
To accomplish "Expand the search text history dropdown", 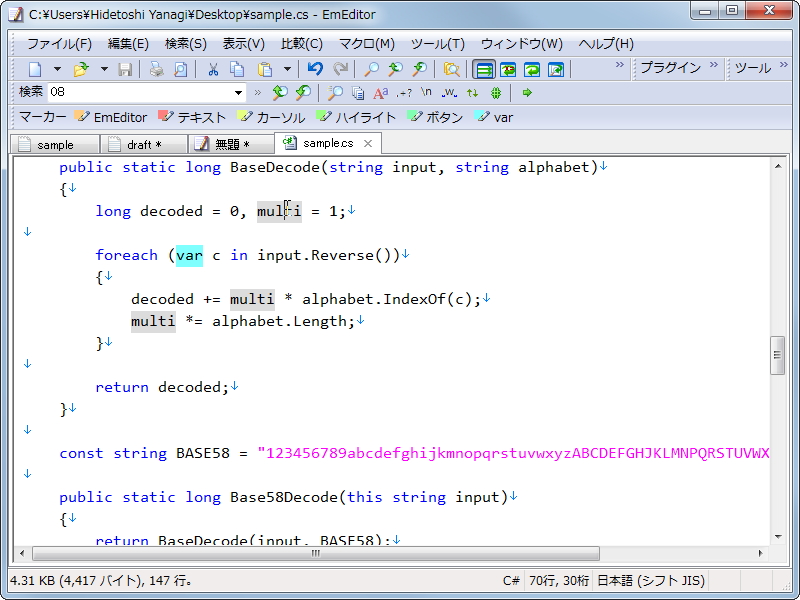I will tap(238, 92).
